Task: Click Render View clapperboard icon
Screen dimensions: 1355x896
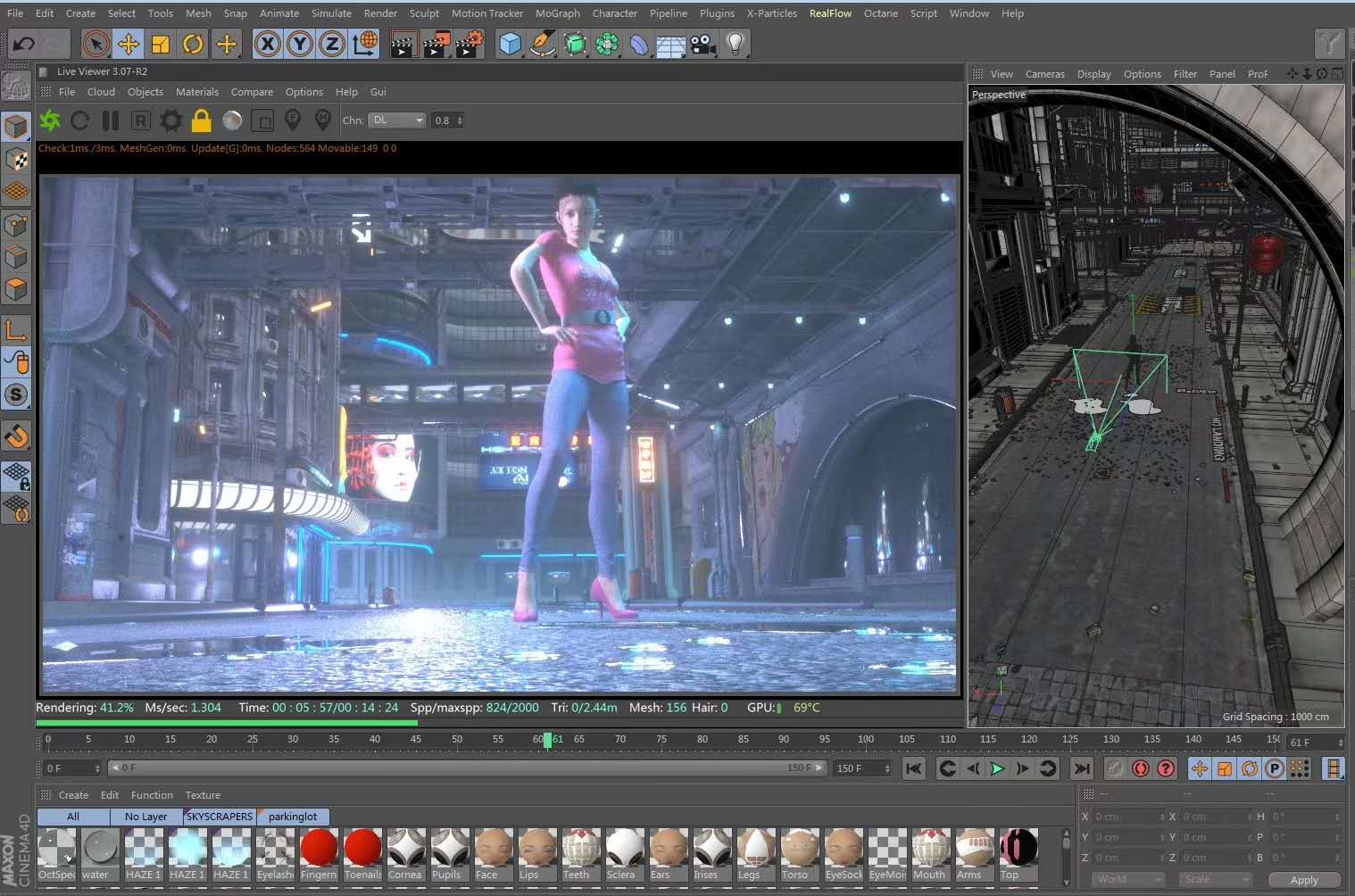Action: point(403,44)
